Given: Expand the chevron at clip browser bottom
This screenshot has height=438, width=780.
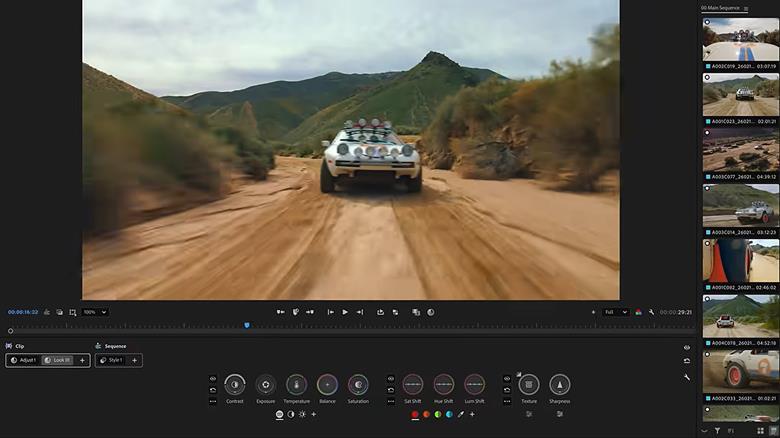Looking at the screenshot, I should [x=704, y=431].
